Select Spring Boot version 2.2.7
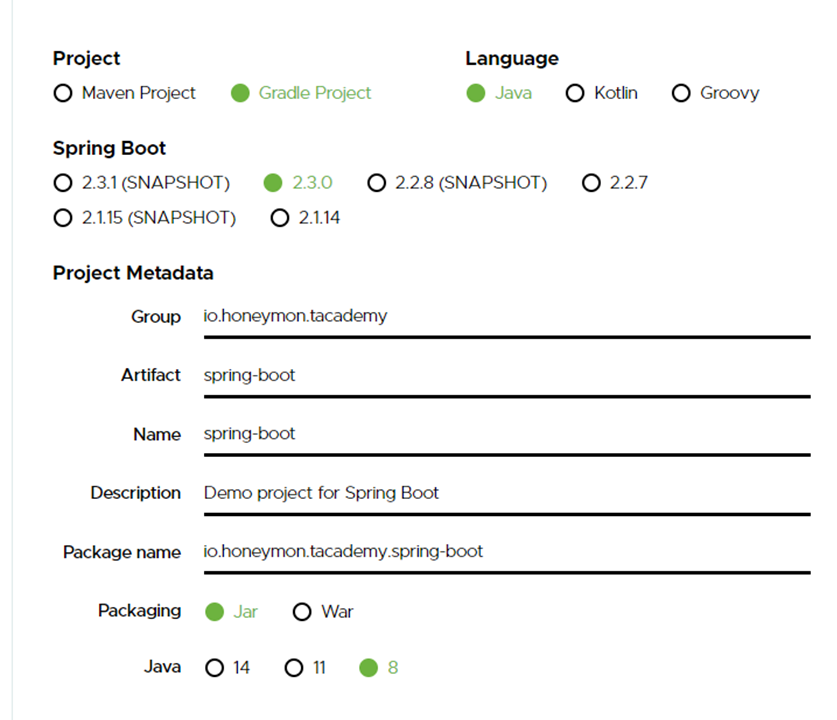 coord(591,183)
